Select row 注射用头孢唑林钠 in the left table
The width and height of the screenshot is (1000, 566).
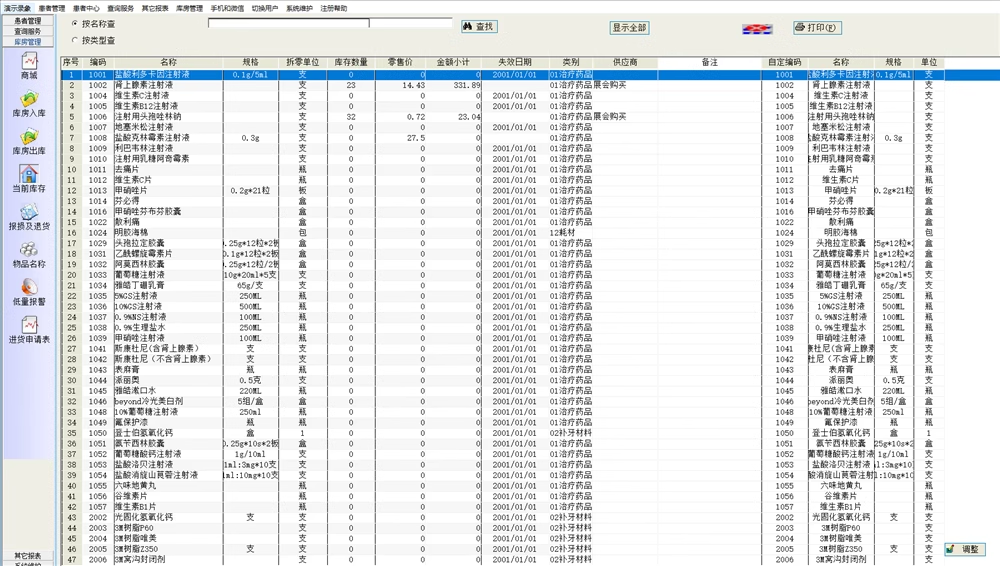pos(411,117)
